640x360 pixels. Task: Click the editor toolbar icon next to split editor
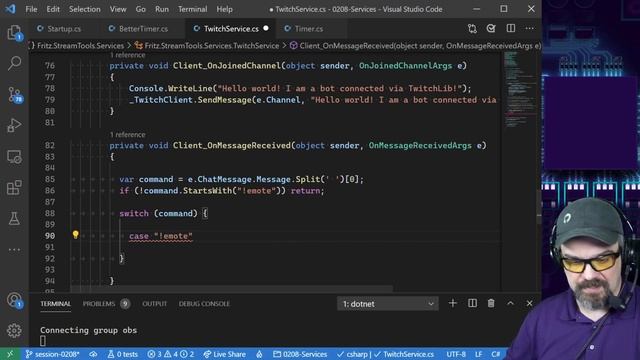click(x=491, y=29)
